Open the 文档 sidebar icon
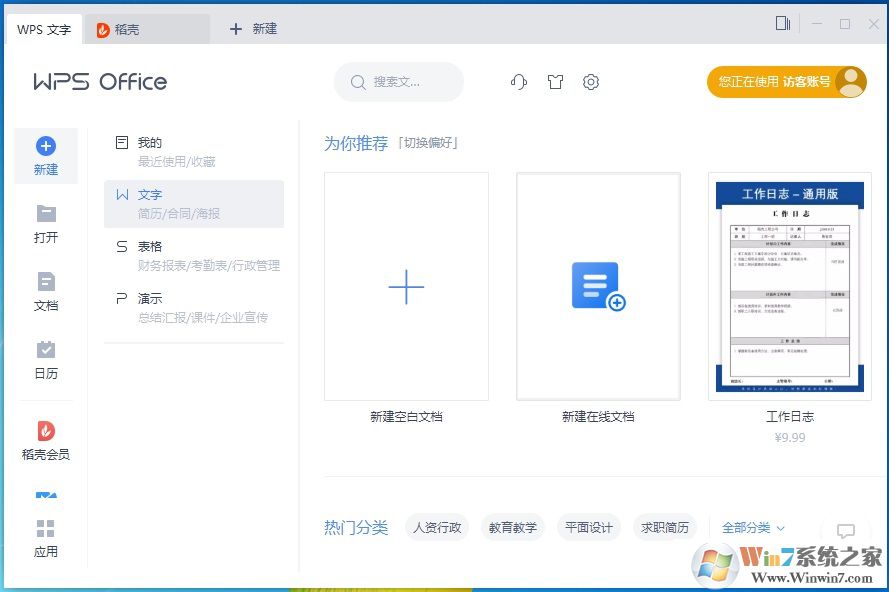889x592 pixels. point(46,282)
